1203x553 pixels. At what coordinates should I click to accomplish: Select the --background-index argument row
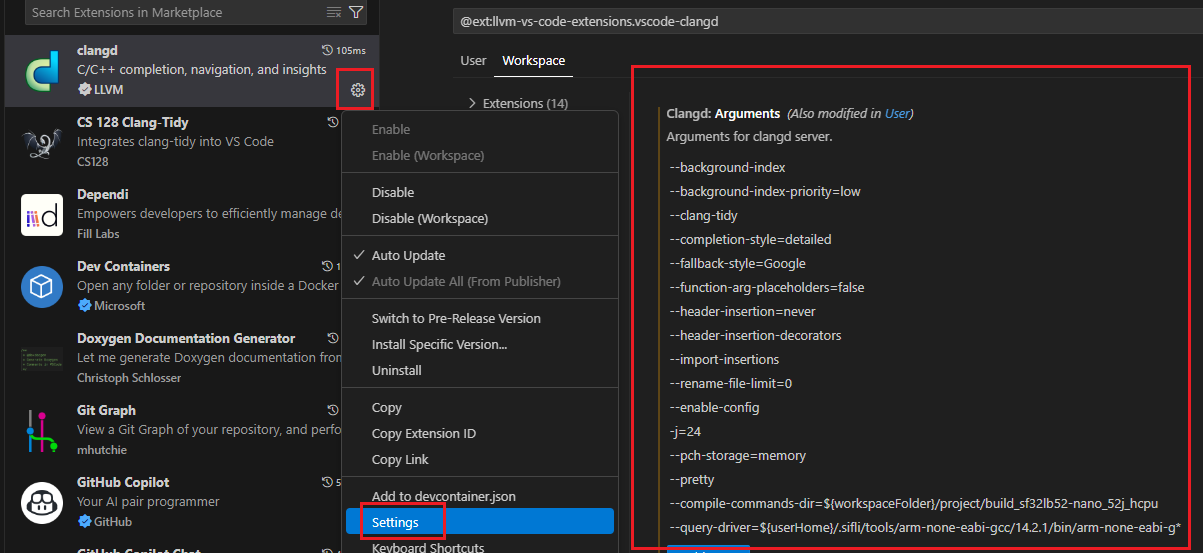[x=727, y=167]
